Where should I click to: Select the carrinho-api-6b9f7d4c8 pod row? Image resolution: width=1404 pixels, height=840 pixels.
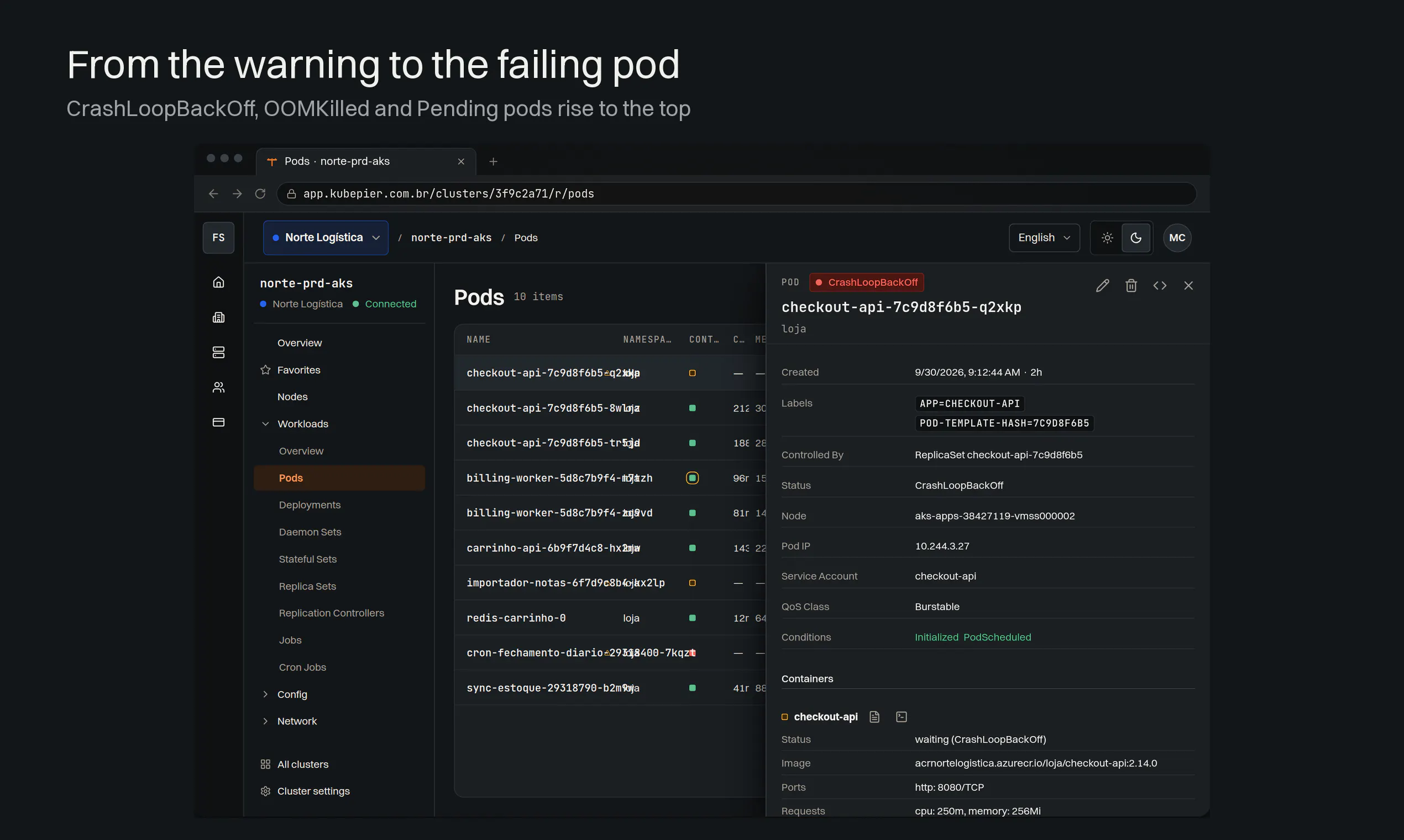tap(610, 548)
